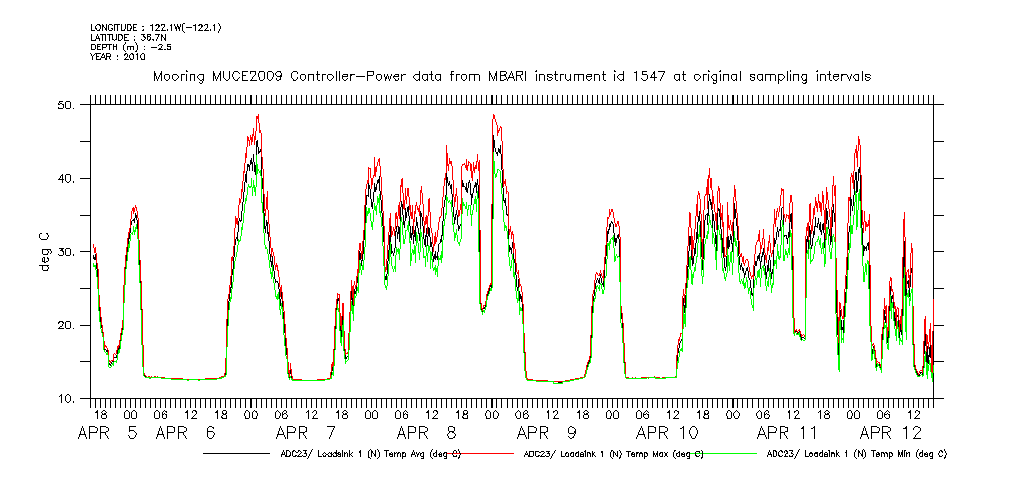Click the 40.0 y-axis tick label
The height and width of the screenshot is (504, 1009).
pos(67,179)
